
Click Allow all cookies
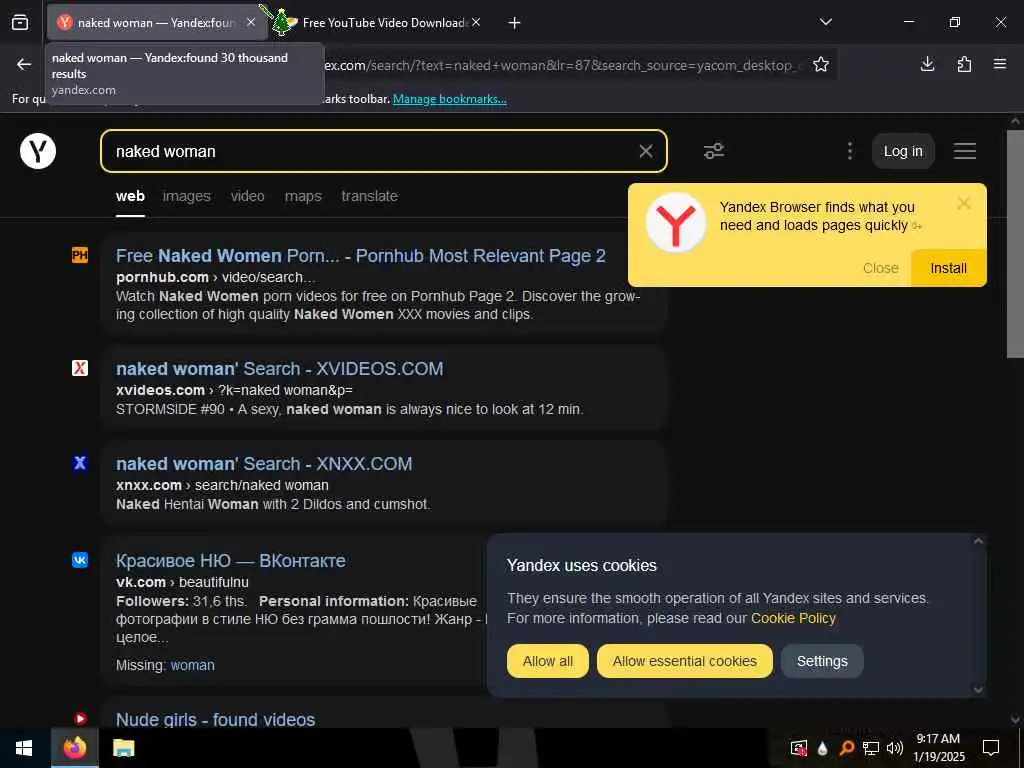(548, 661)
